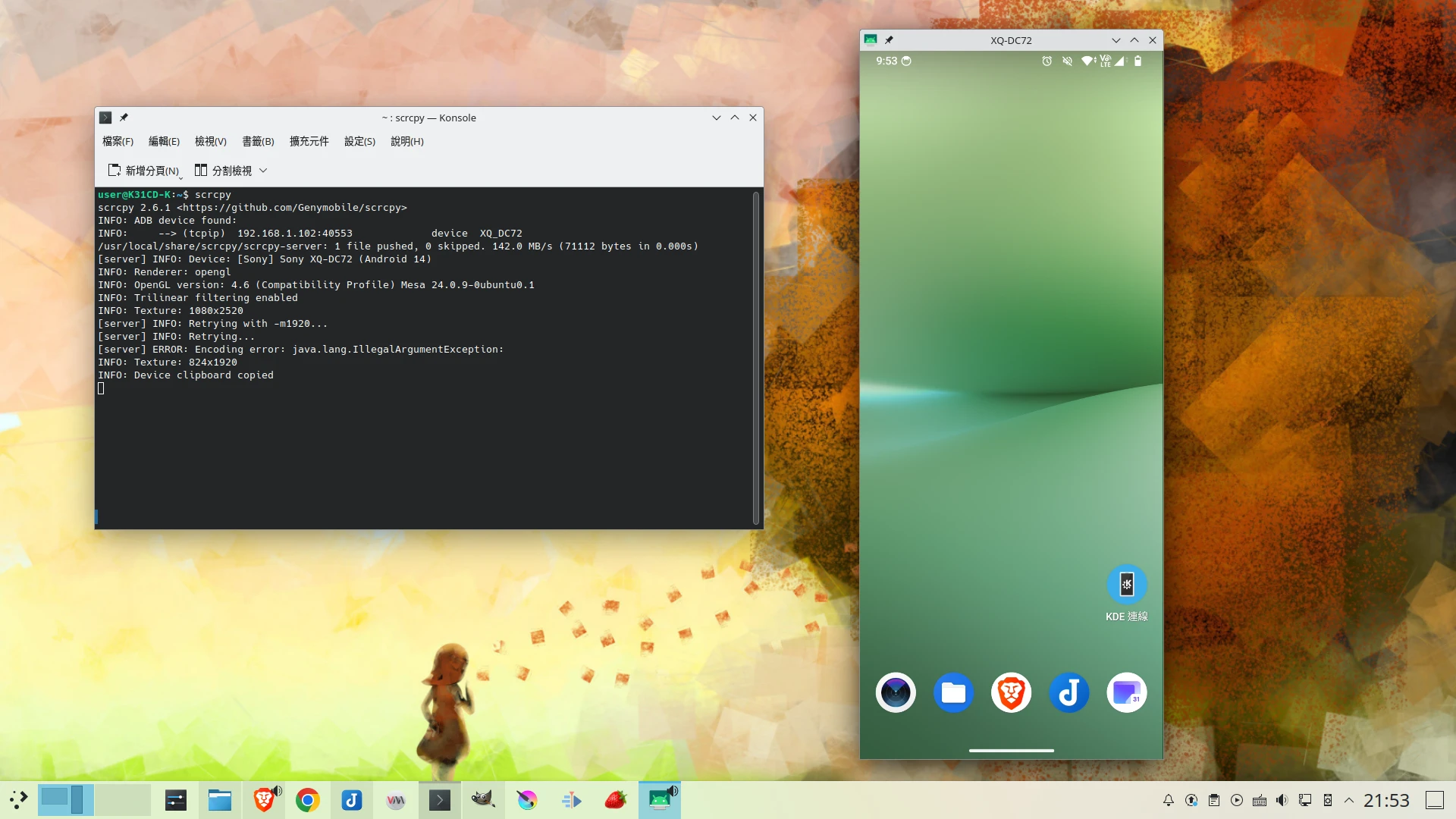Open Joplin app on phone dock
Viewport: 1456px width, 819px height.
click(1068, 692)
